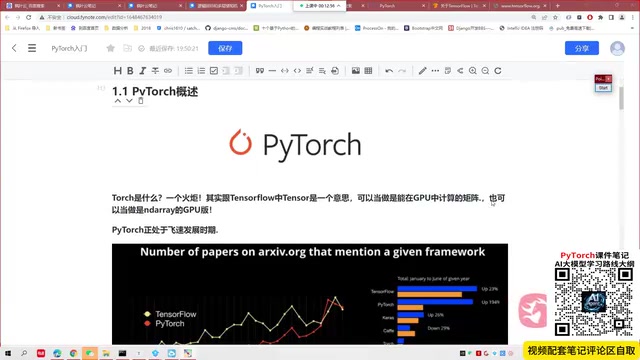640x360 pixels.
Task: Open the django-cms bookmark
Action: [x=227, y=28]
